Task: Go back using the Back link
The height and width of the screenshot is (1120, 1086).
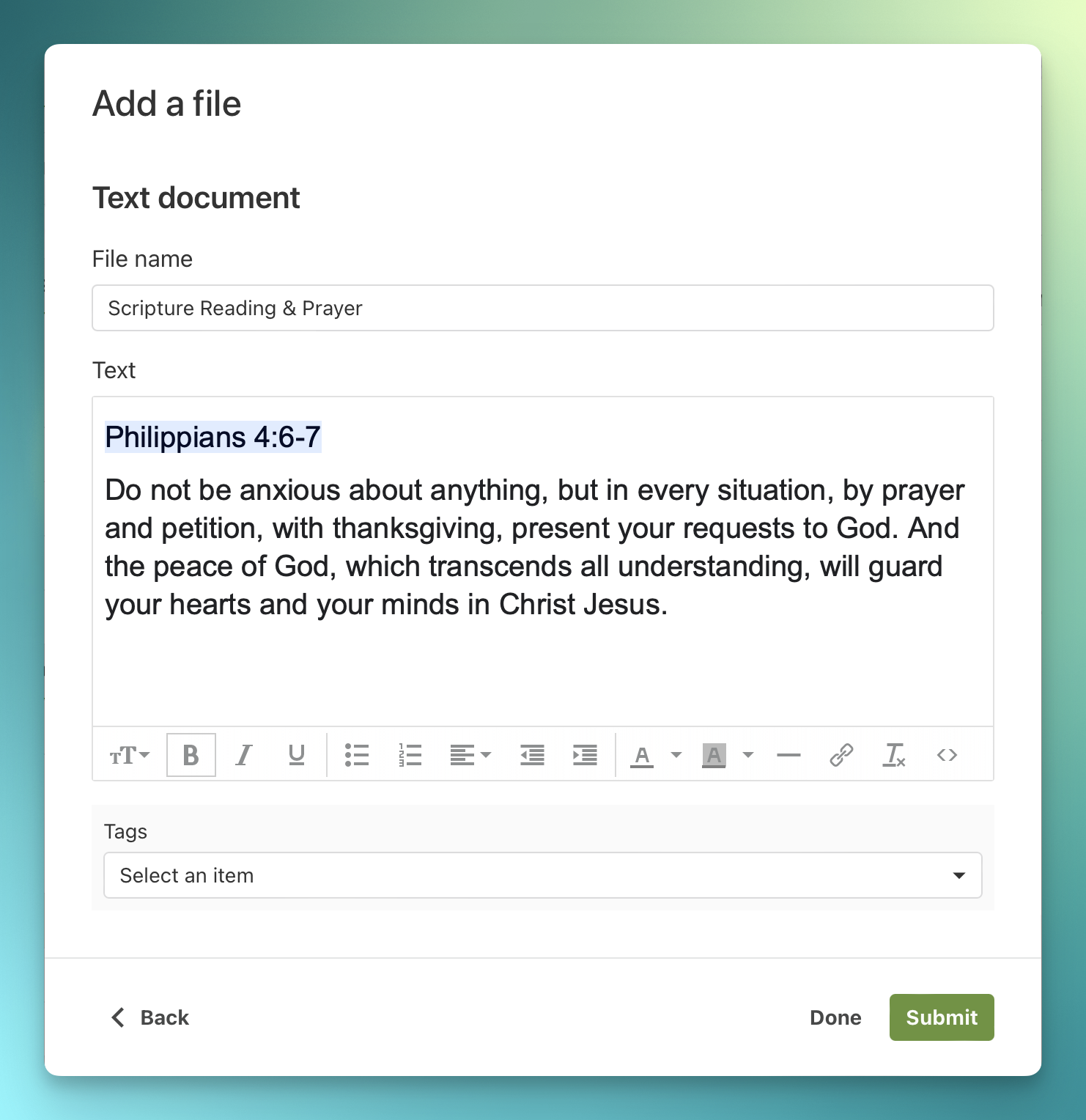Action: [x=150, y=1017]
